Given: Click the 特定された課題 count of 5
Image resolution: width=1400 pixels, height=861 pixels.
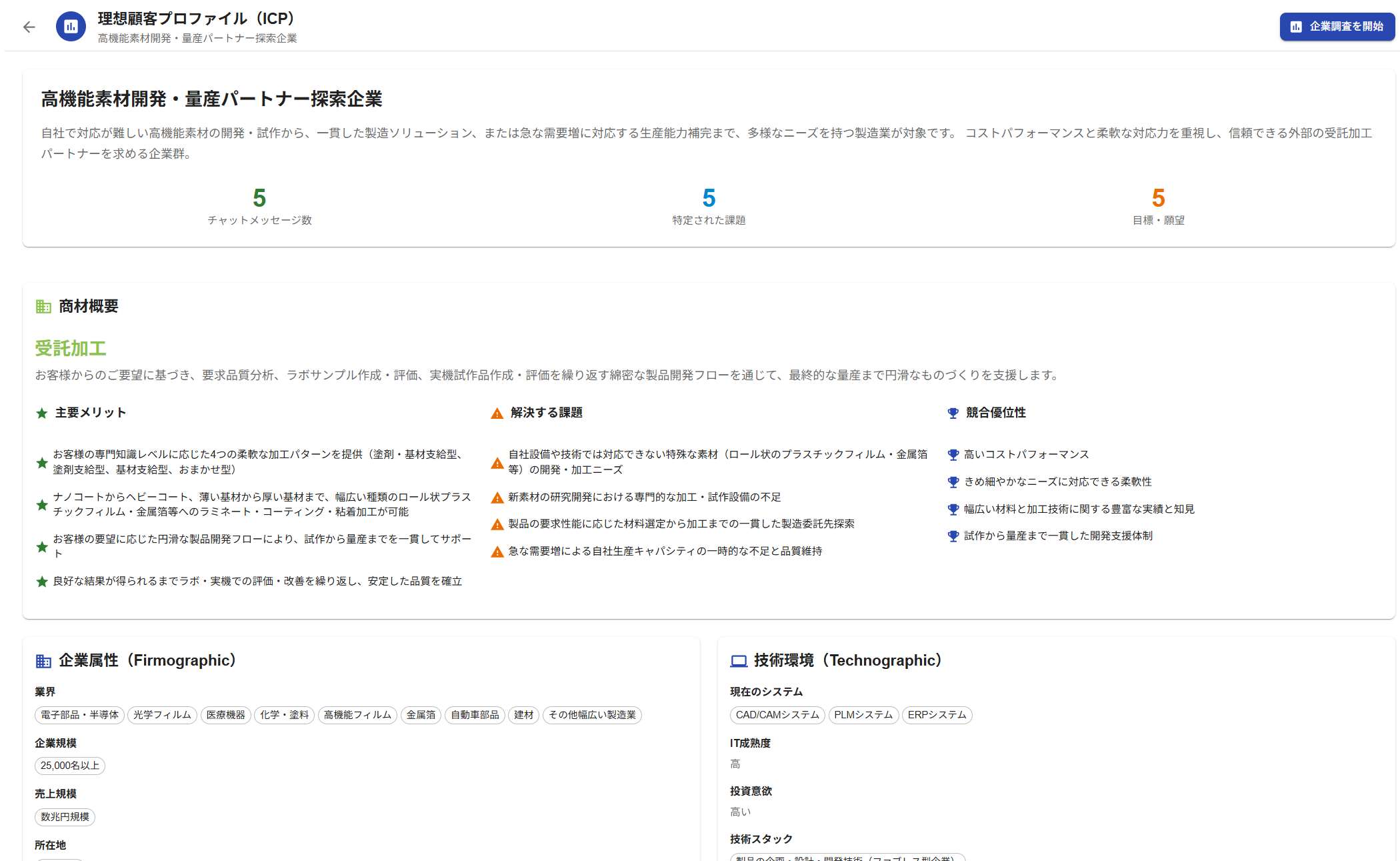Looking at the screenshot, I should (709, 198).
